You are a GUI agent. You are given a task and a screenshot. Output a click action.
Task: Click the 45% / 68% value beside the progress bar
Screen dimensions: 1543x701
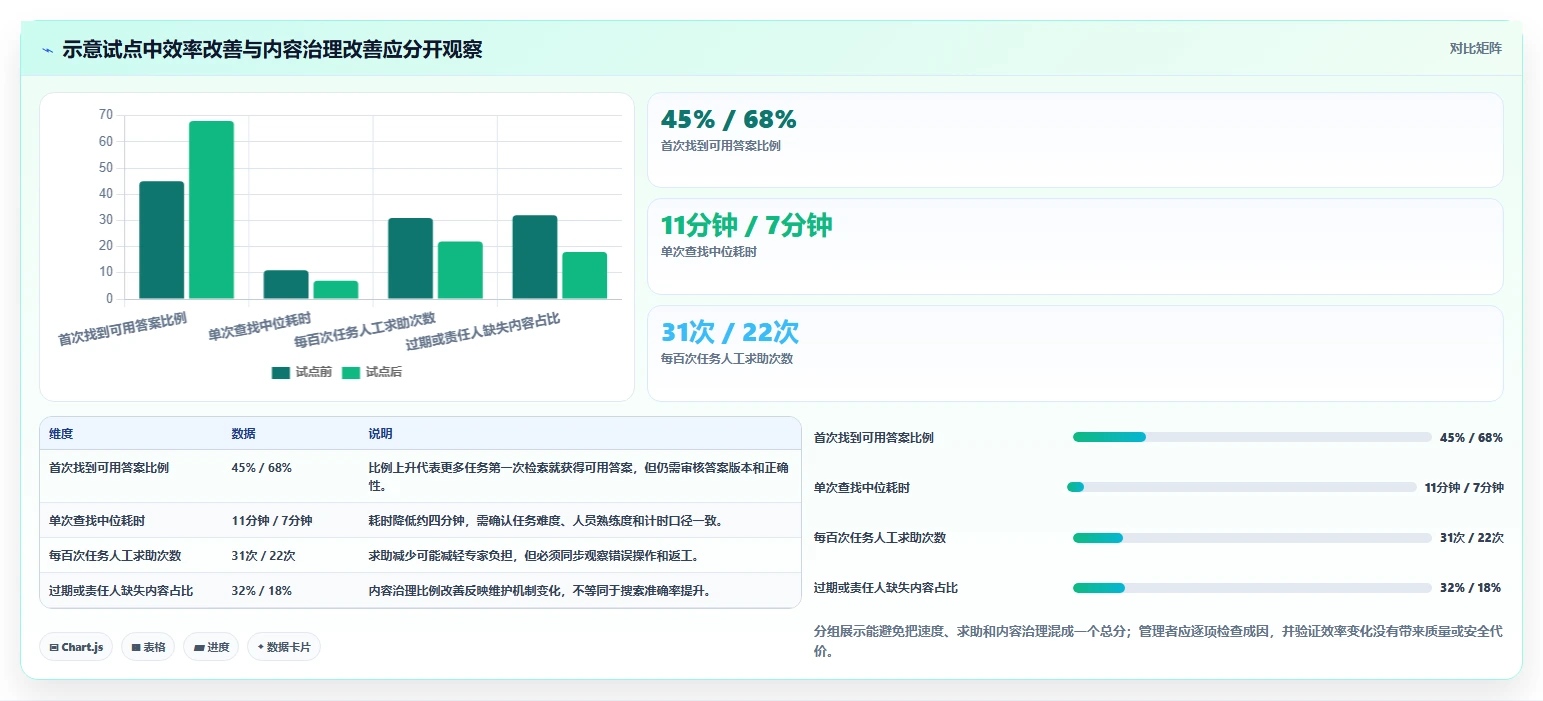(x=1471, y=438)
